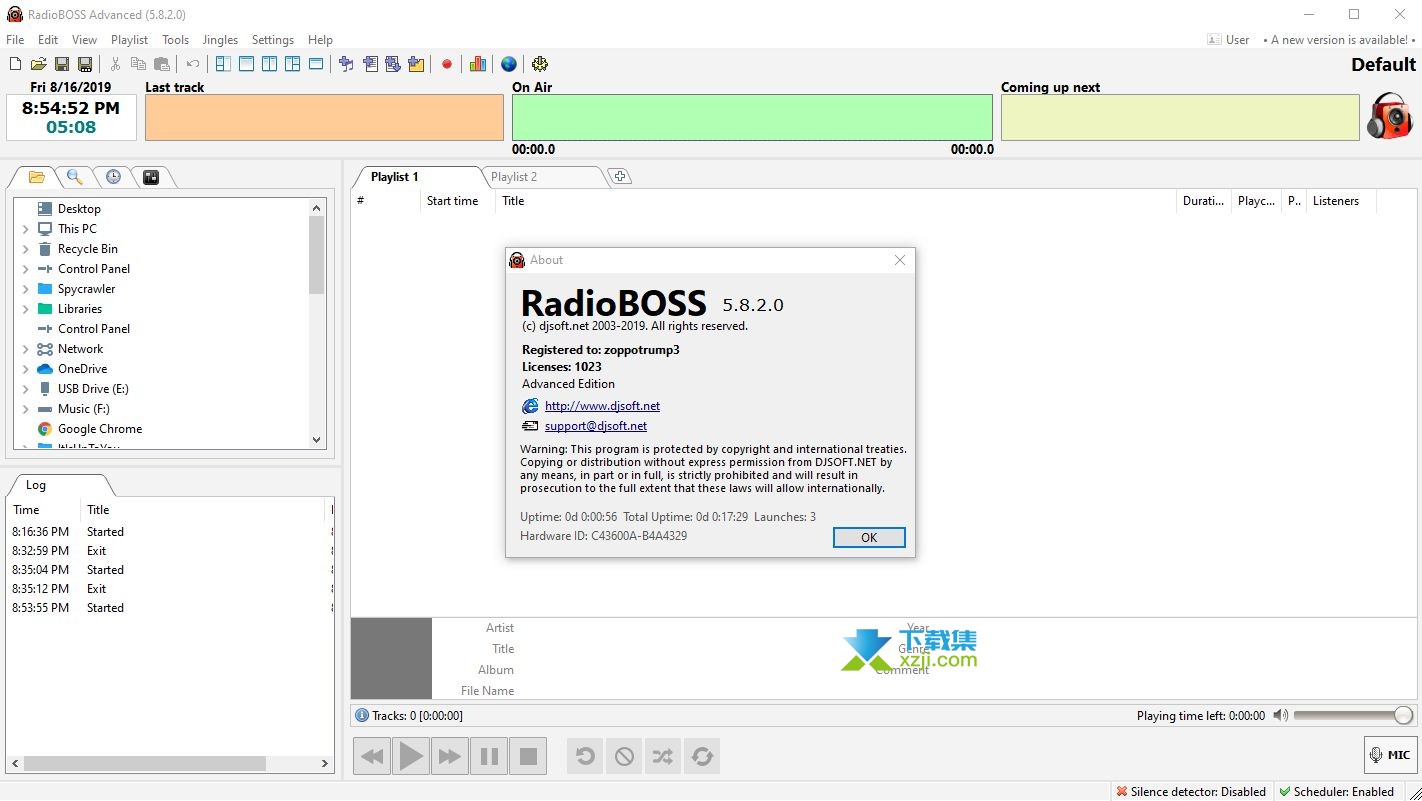Screen dimensions: 1422x801
Task: Click the Save As floppy icon
Action: (x=85, y=64)
